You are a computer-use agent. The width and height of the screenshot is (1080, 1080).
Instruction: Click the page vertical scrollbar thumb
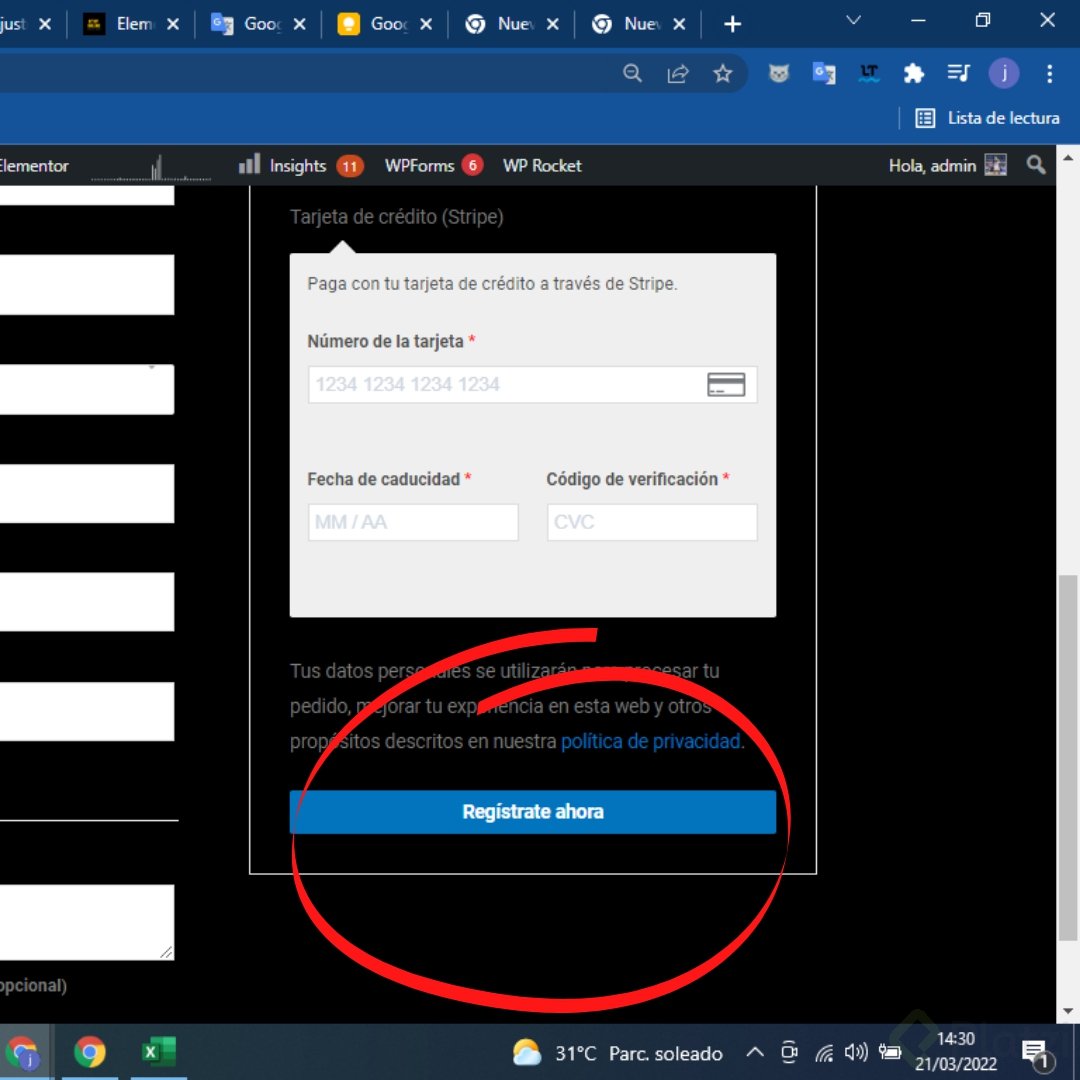click(x=1068, y=758)
